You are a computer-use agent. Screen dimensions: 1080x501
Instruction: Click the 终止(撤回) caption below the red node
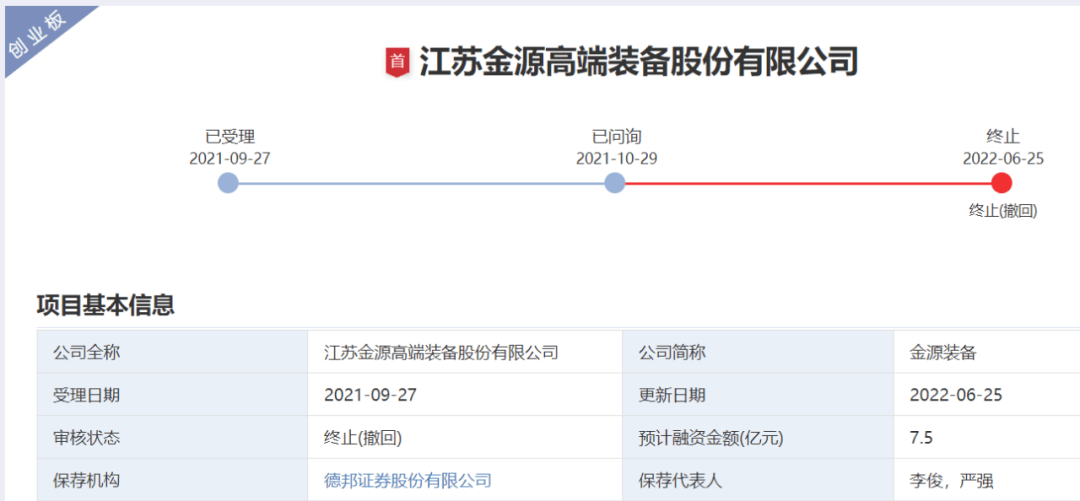coord(1002,211)
